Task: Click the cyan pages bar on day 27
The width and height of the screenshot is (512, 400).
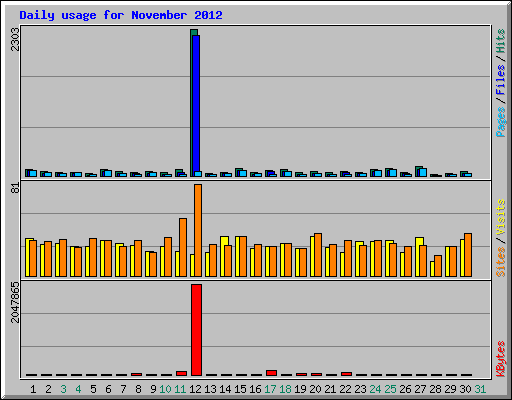Action: pos(423,172)
